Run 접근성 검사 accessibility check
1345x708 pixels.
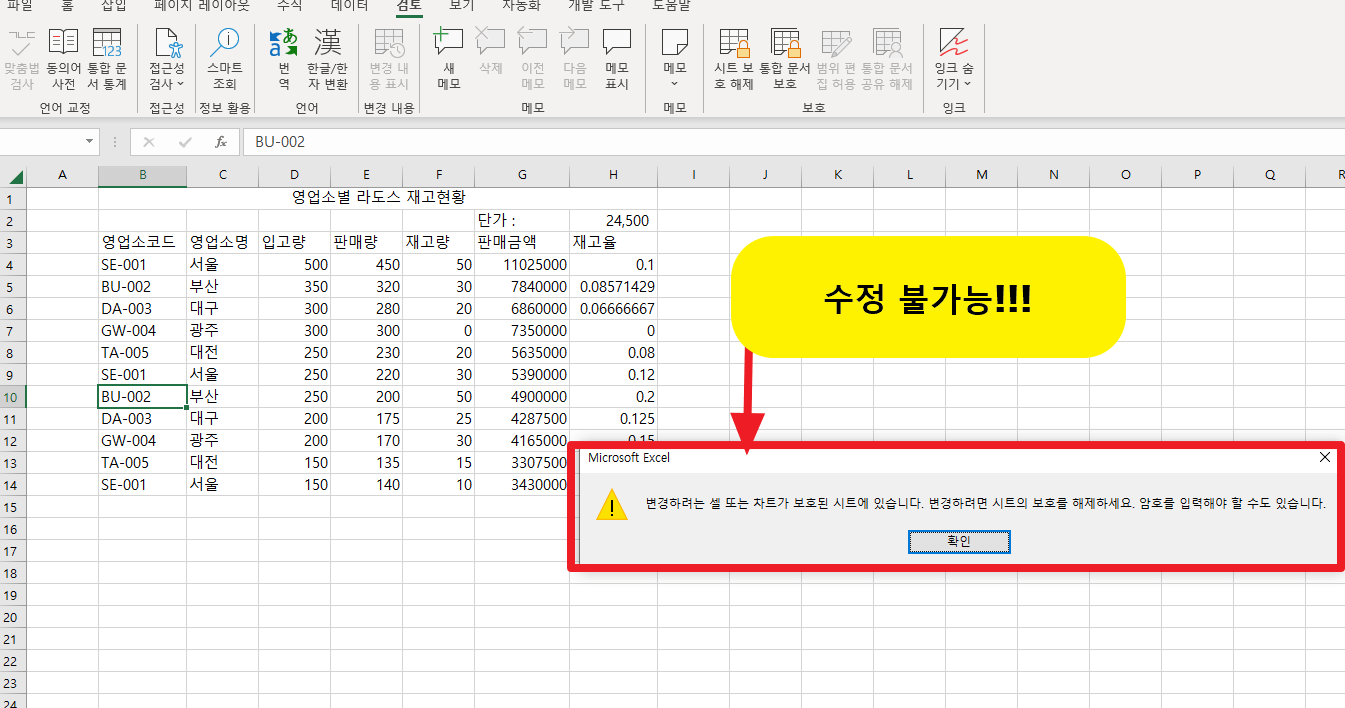[166, 60]
